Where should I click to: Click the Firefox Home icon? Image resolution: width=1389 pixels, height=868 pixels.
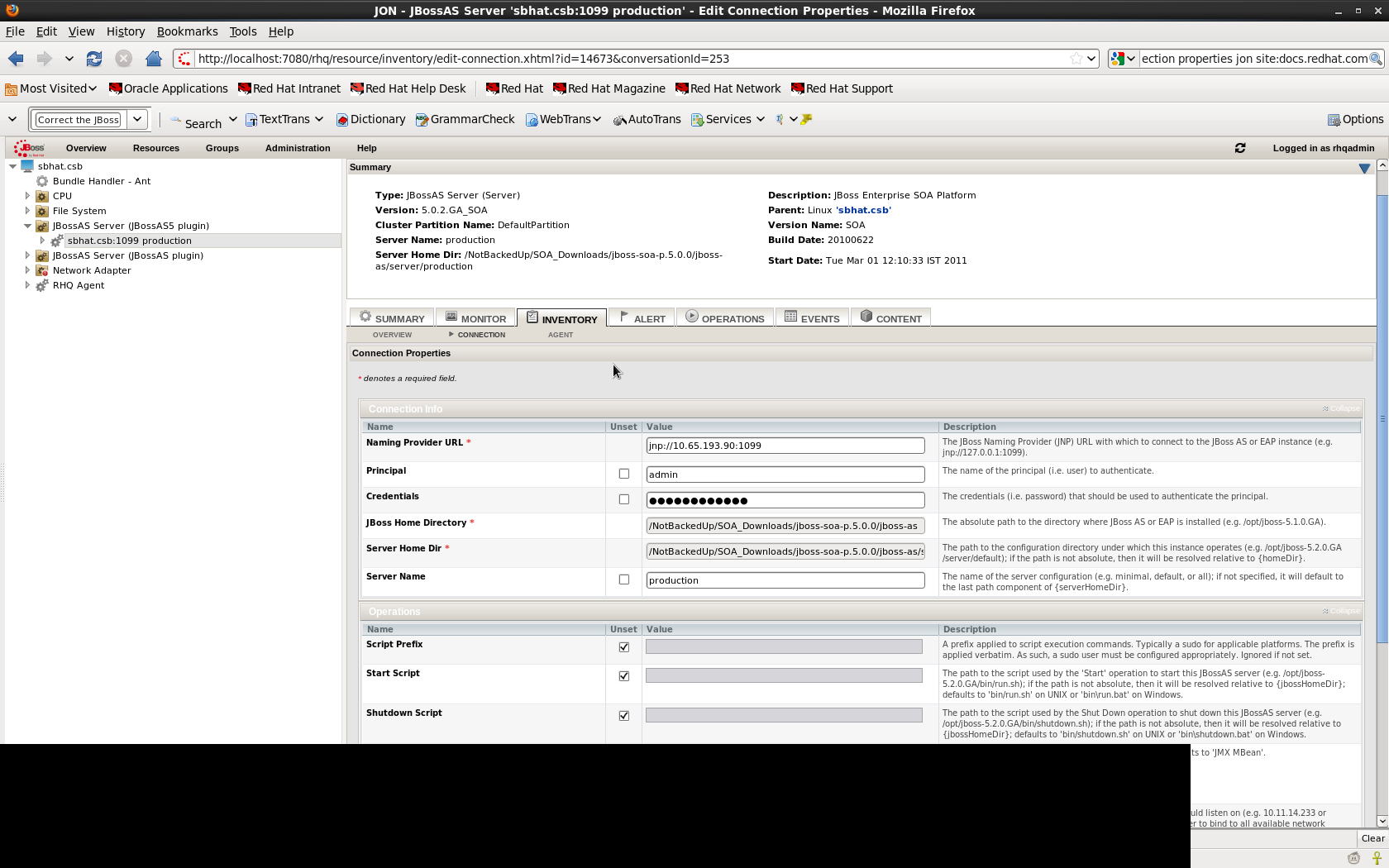click(153, 59)
